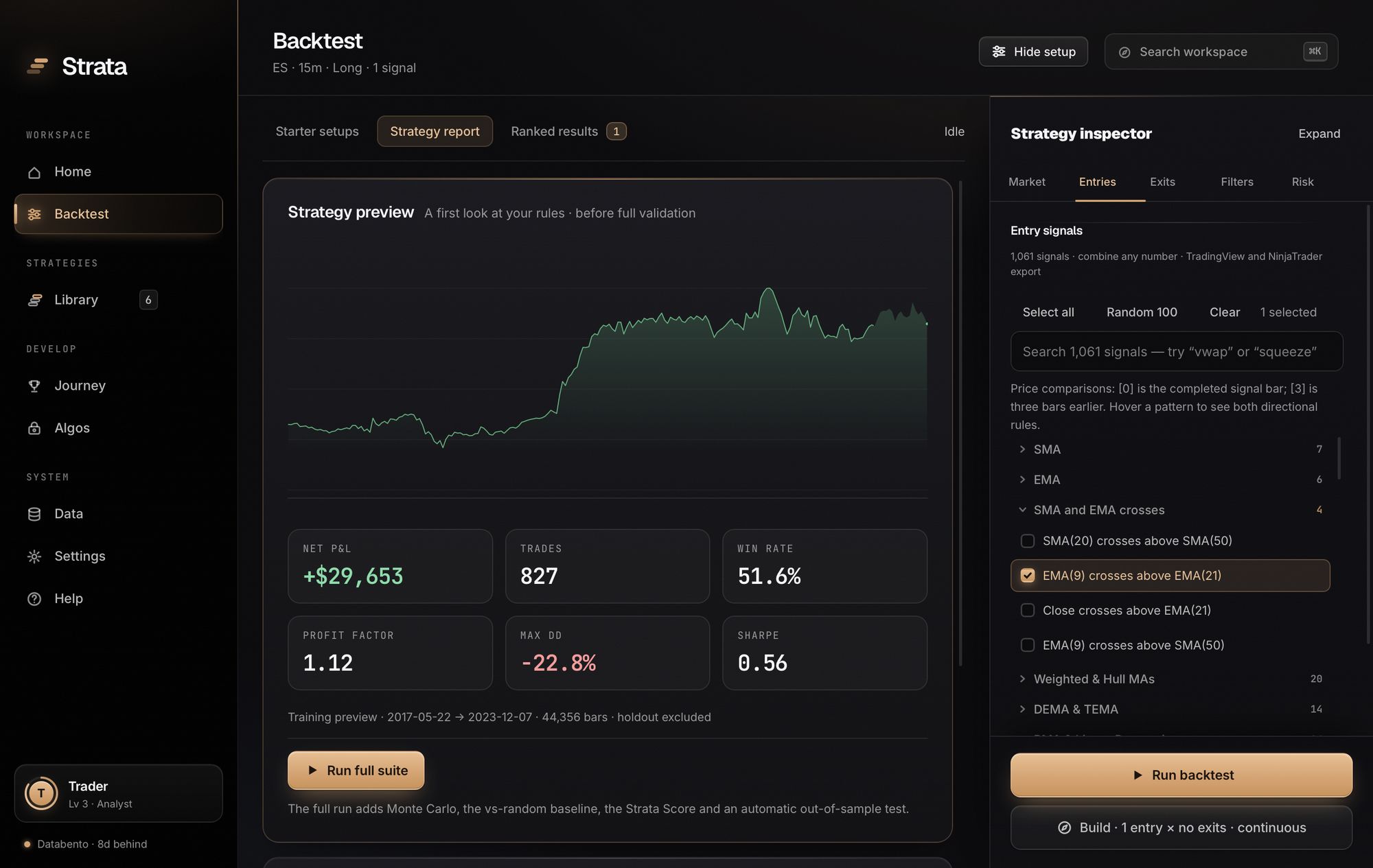Viewport: 1373px width, 868px height.
Task: Open the Ranked results tab
Action: click(x=568, y=131)
